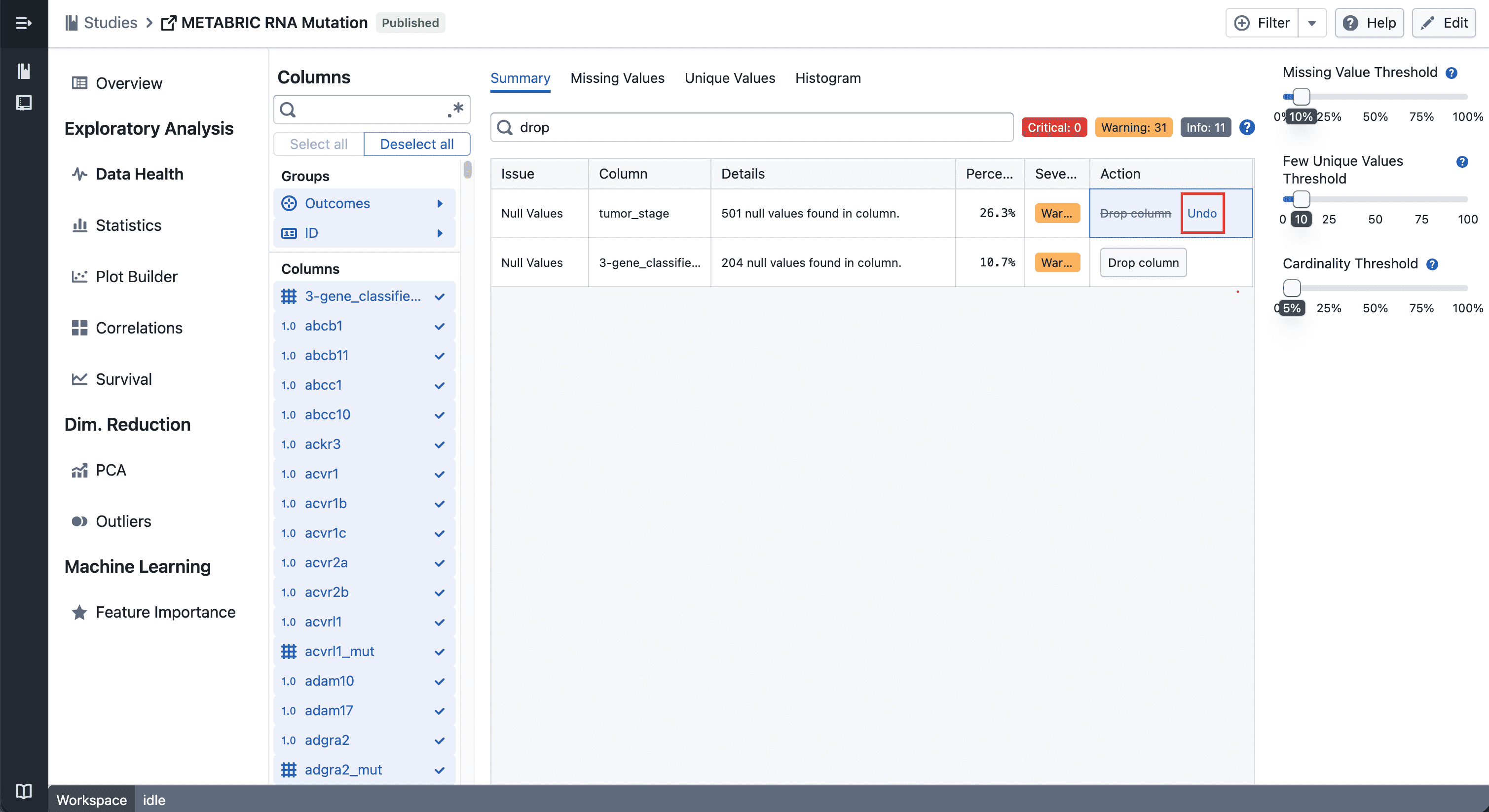Click the PCA chart icon
The image size is (1489, 812).
79,471
